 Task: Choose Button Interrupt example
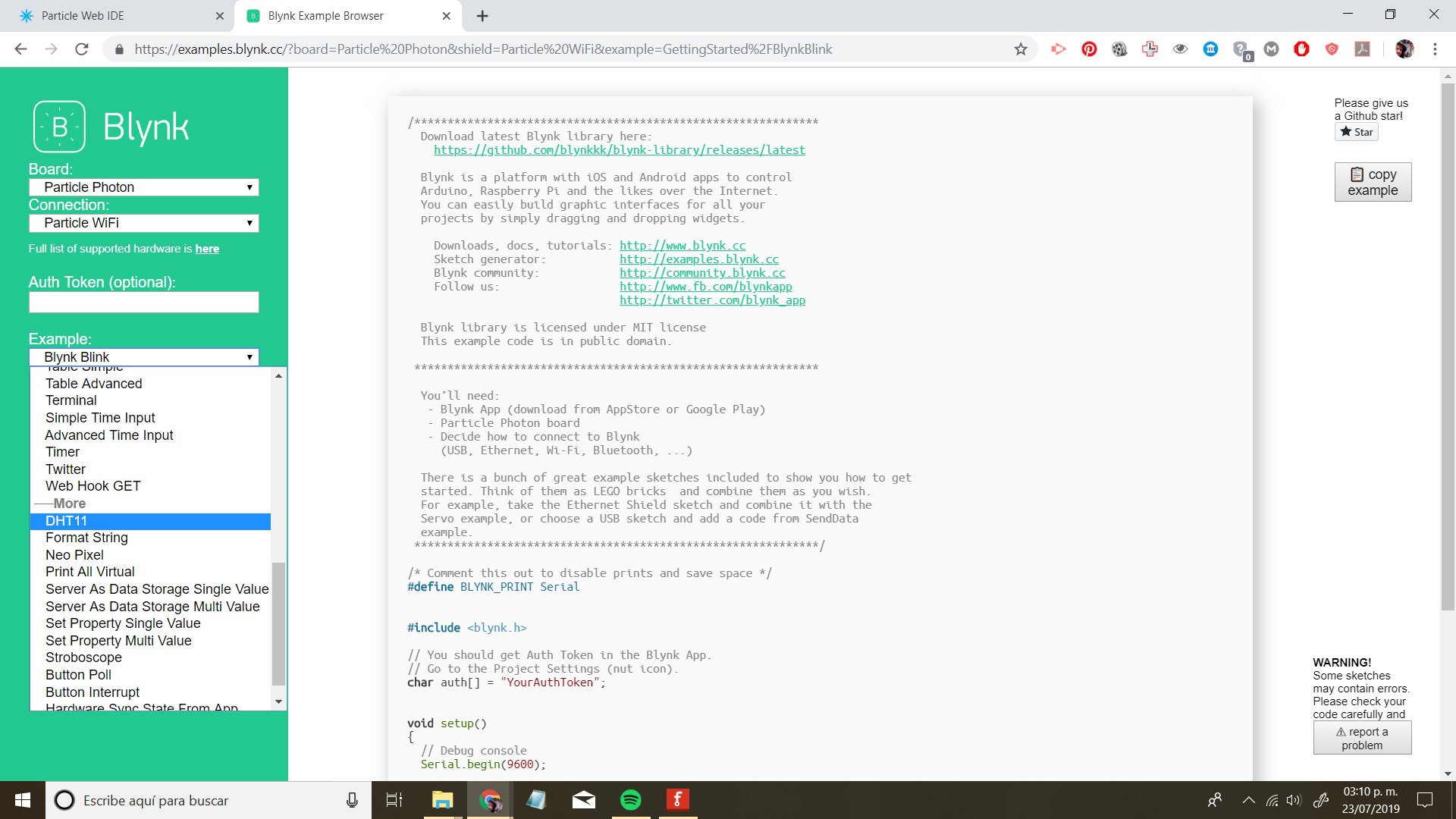(150, 692)
